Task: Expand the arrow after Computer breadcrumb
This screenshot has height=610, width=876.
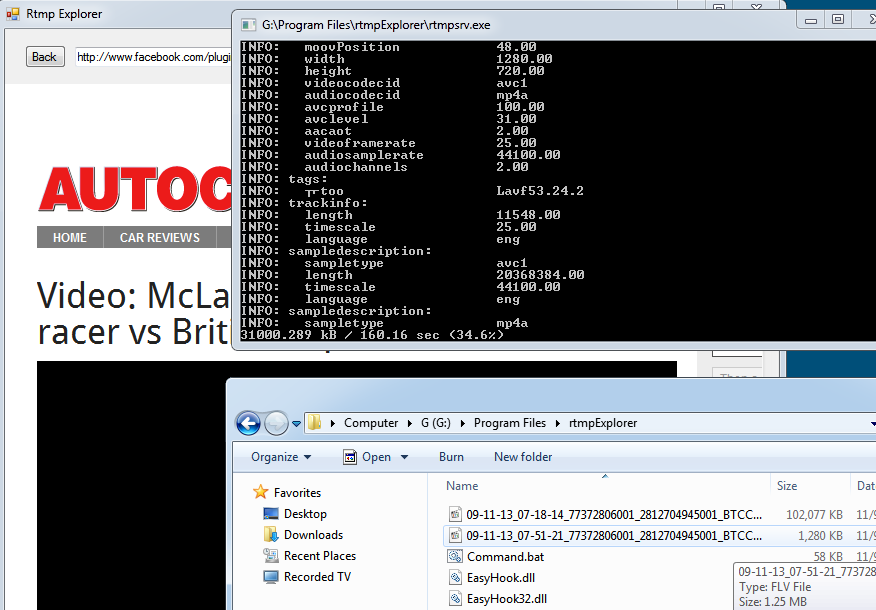Action: click(x=410, y=423)
